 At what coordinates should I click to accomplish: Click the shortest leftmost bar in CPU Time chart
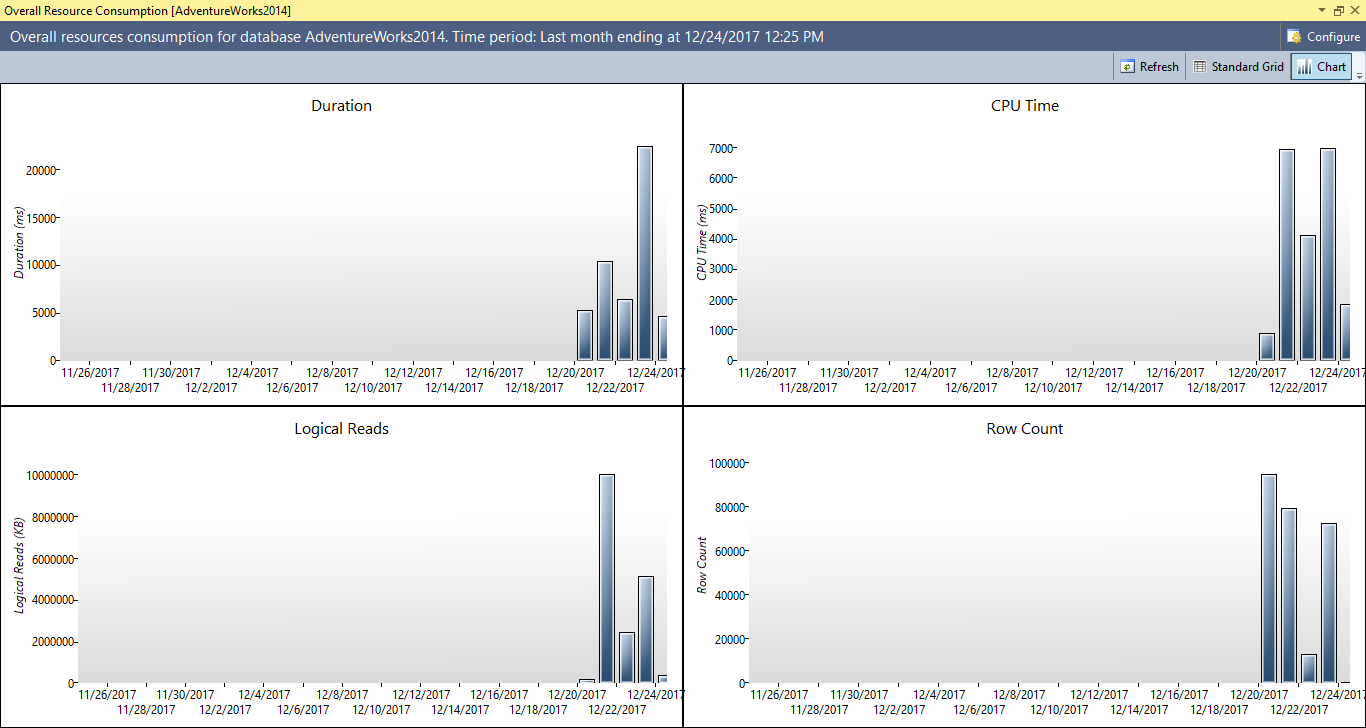pyautogui.click(x=1267, y=347)
